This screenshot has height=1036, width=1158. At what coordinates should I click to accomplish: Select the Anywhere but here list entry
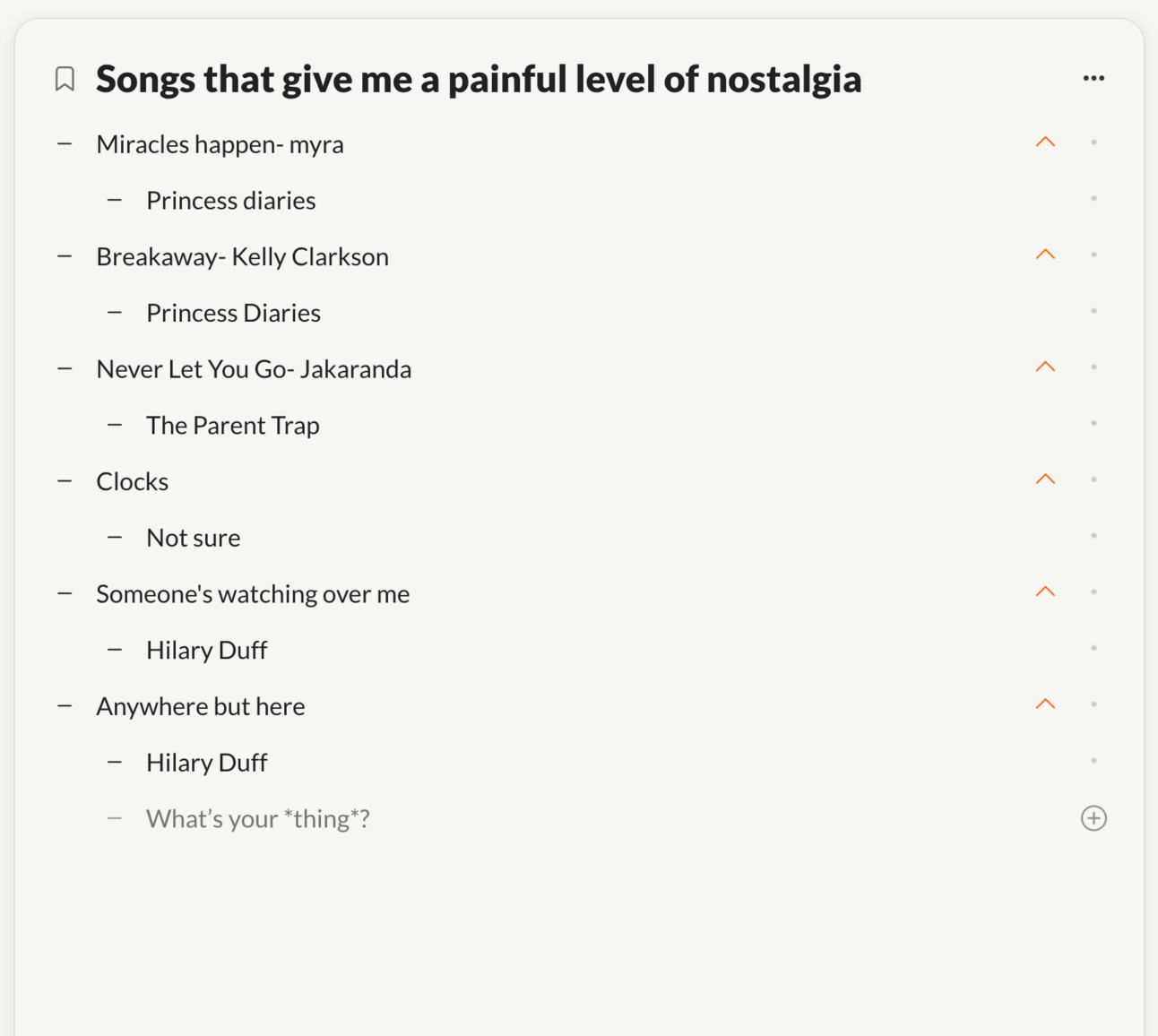(201, 707)
